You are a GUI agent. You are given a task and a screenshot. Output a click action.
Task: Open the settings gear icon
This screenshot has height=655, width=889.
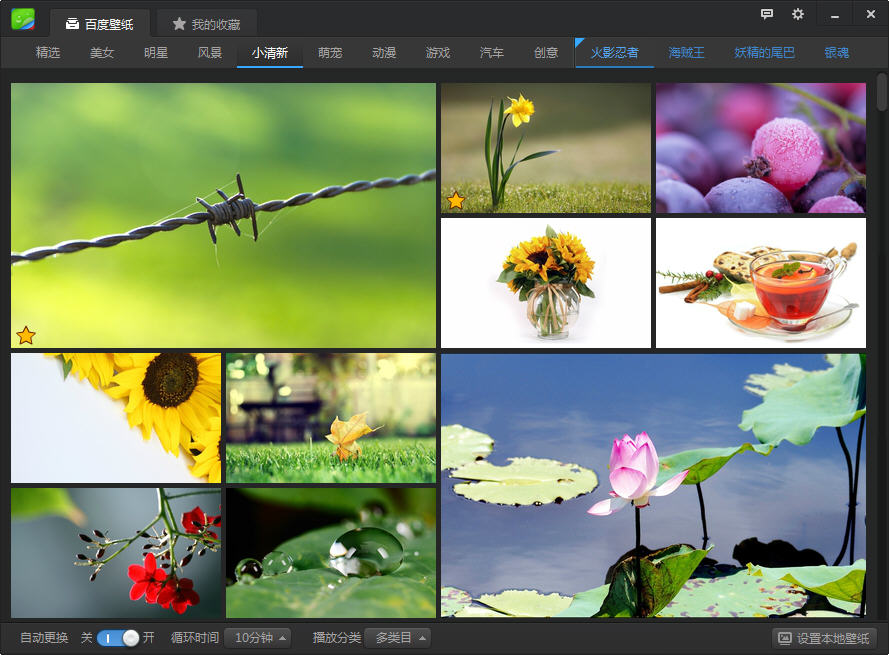797,14
